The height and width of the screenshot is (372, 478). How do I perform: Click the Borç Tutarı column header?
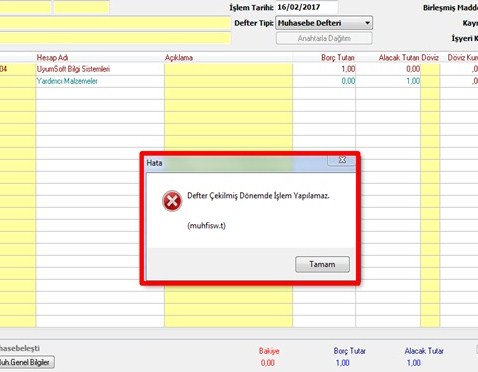pos(338,58)
